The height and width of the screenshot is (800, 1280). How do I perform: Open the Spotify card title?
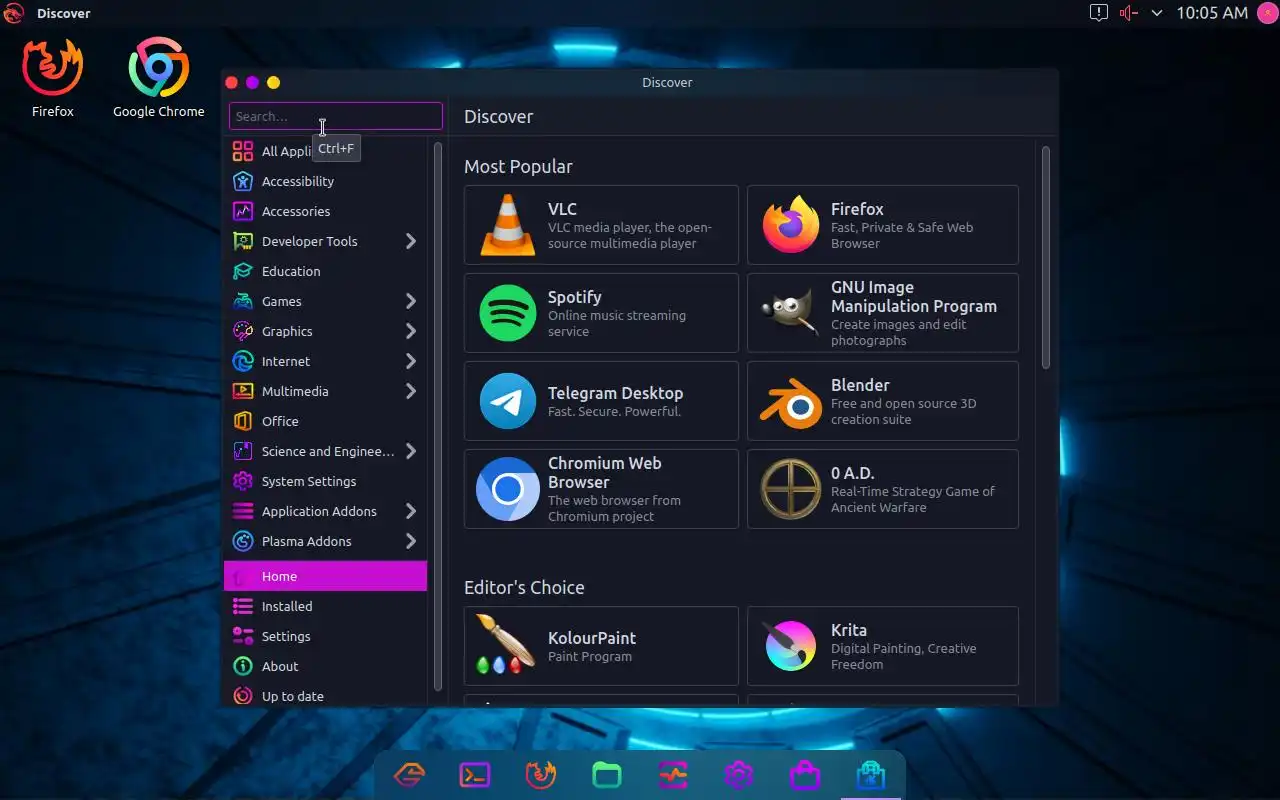(575, 297)
